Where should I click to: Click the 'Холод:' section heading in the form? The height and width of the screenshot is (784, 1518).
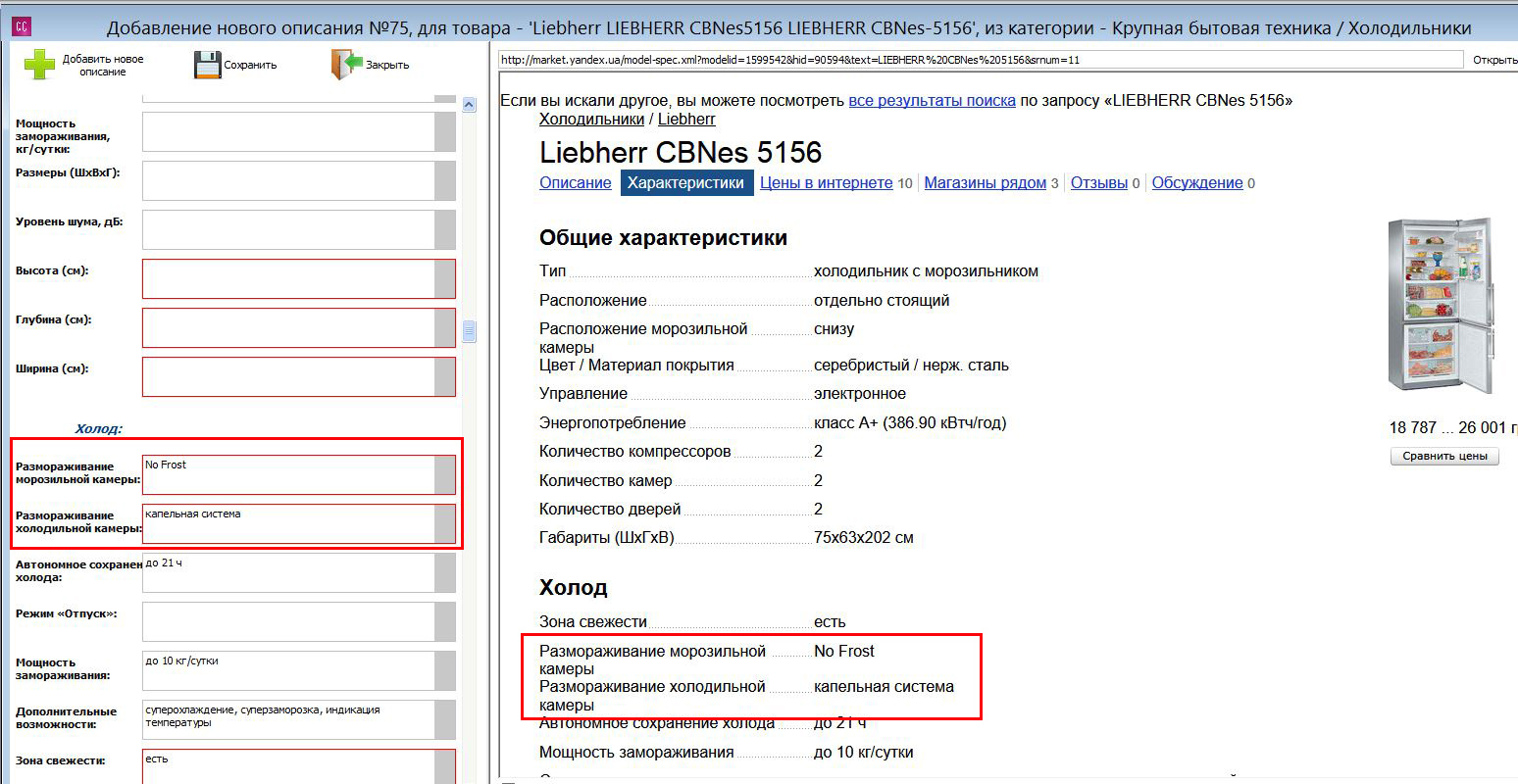[98, 428]
